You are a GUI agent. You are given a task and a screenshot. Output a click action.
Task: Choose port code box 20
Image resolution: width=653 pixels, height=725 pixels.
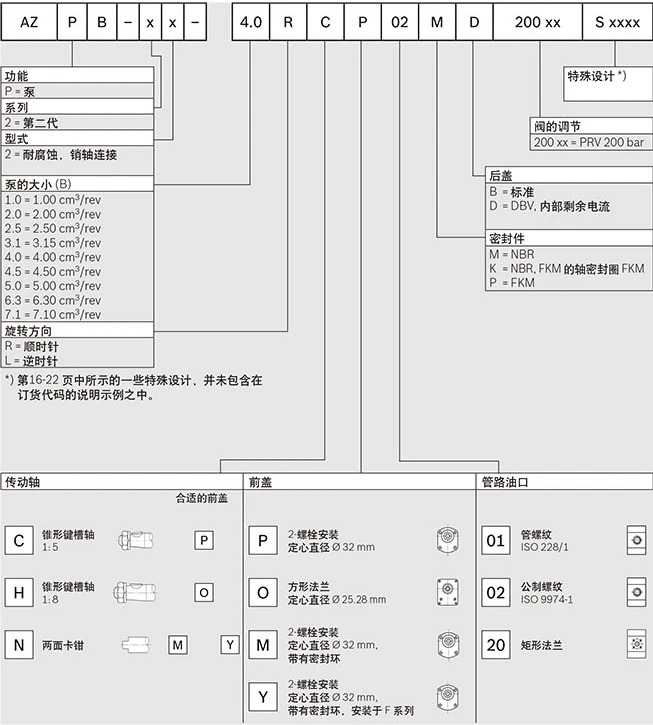[x=496, y=645]
